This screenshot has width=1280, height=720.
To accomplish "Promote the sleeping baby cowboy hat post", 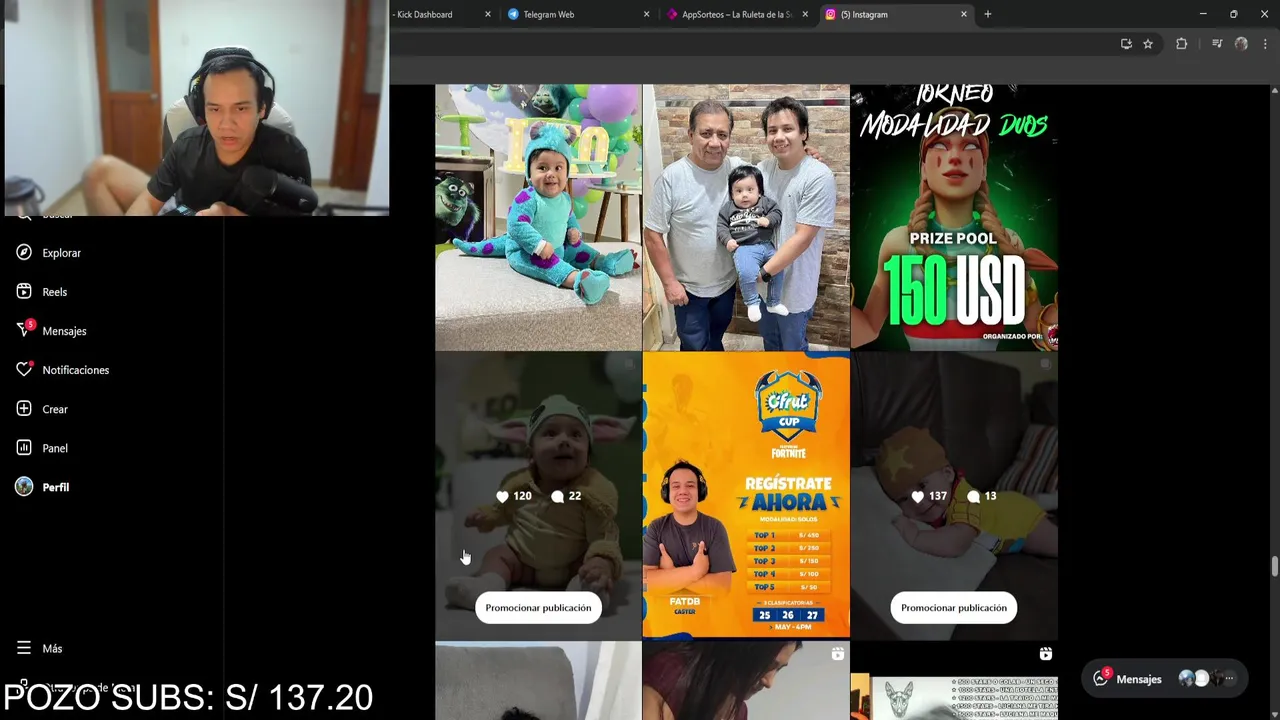I will coord(954,608).
